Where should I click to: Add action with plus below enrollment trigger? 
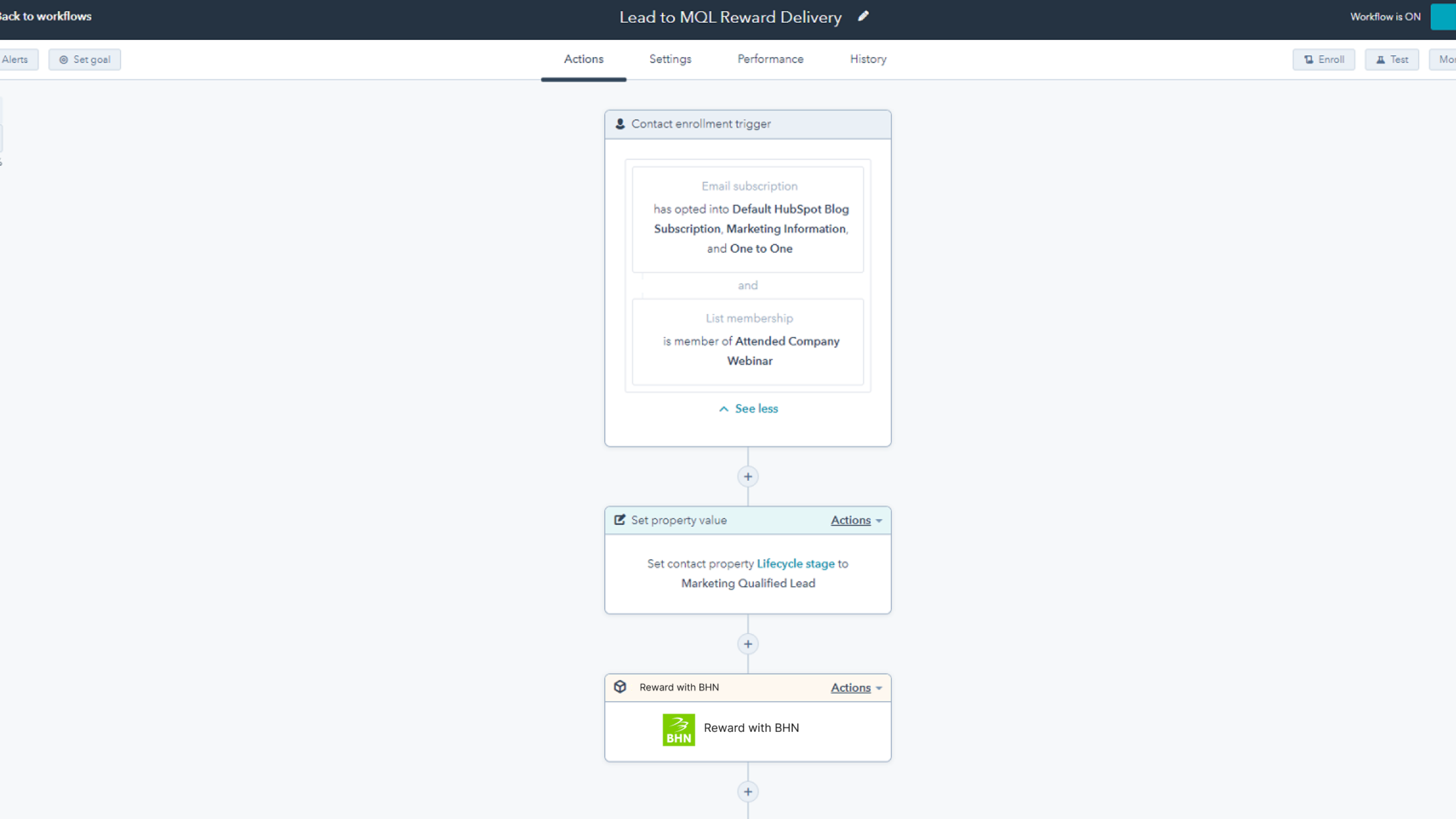[x=748, y=476]
